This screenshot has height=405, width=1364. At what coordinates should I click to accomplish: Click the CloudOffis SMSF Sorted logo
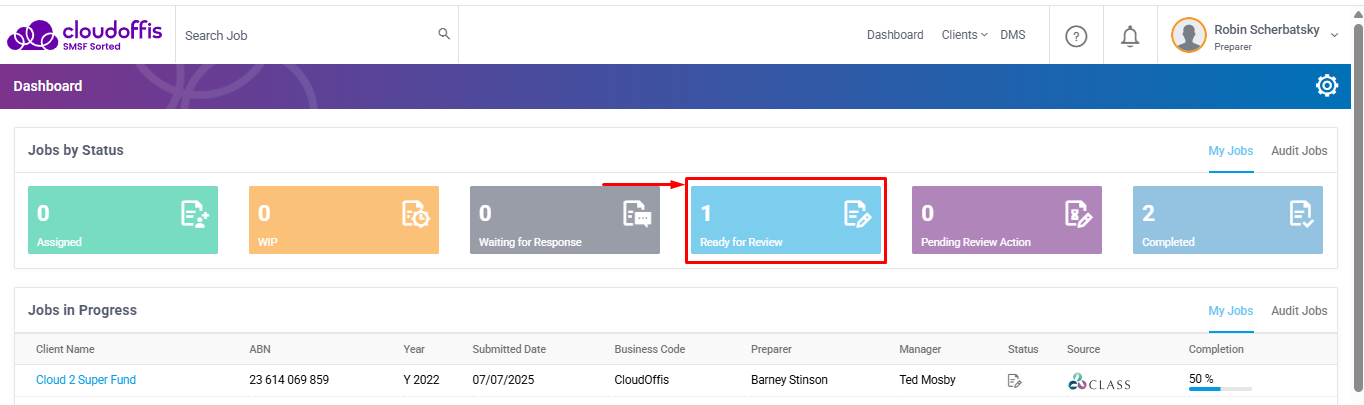(83, 34)
